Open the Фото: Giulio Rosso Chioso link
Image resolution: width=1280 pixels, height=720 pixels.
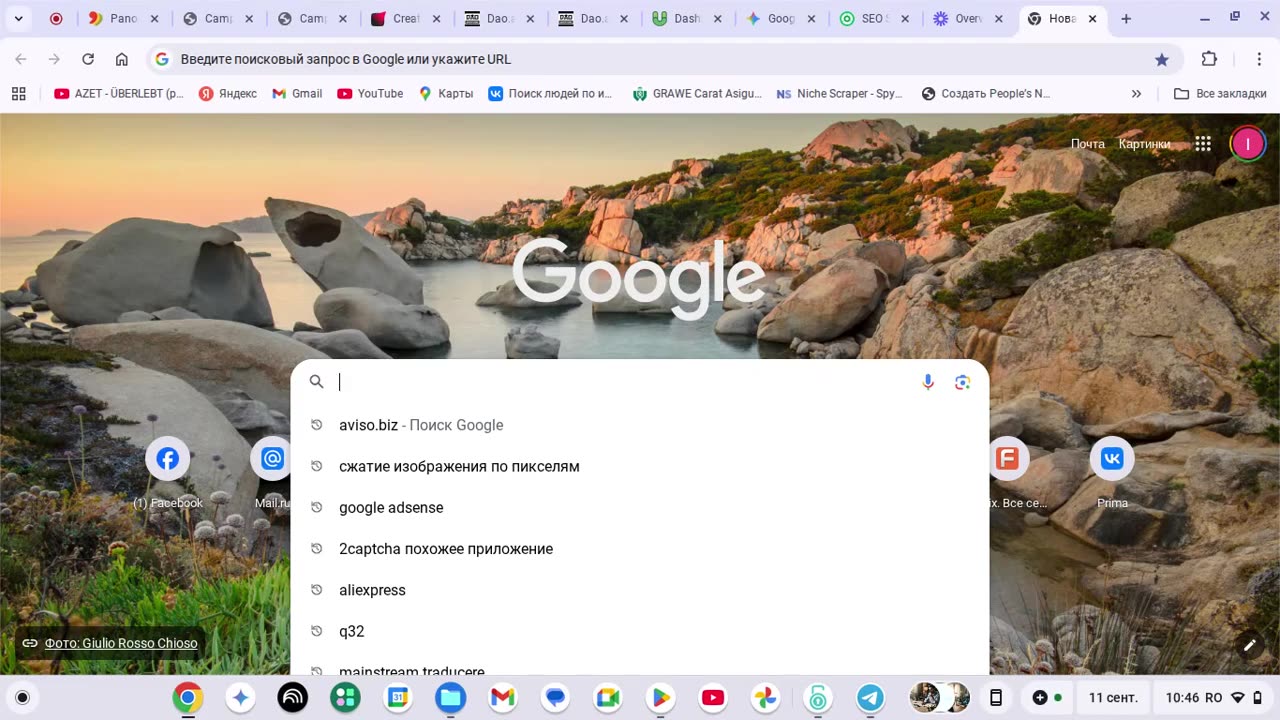(121, 643)
